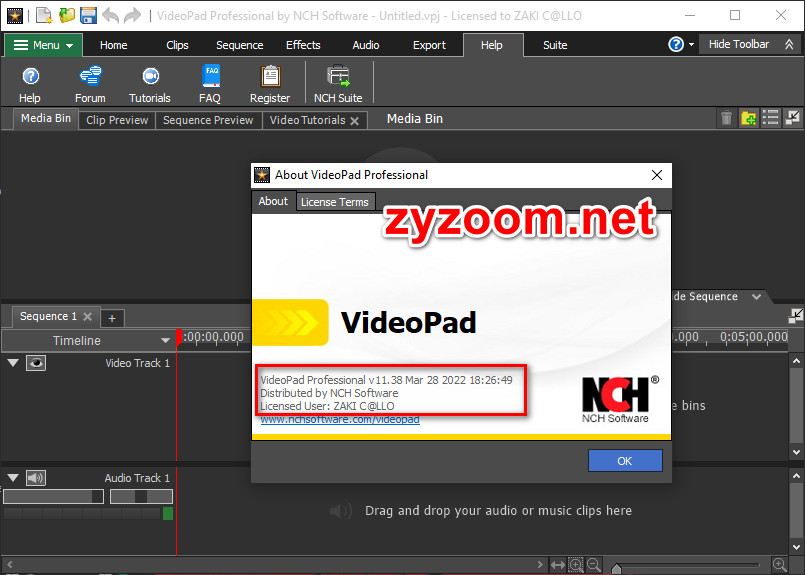805x575 pixels.
Task: Open the Sequence ribbon tab
Action: pyautogui.click(x=239, y=45)
